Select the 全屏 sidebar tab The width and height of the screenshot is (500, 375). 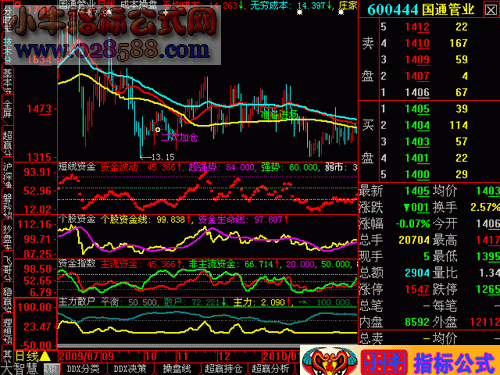pos(7,110)
